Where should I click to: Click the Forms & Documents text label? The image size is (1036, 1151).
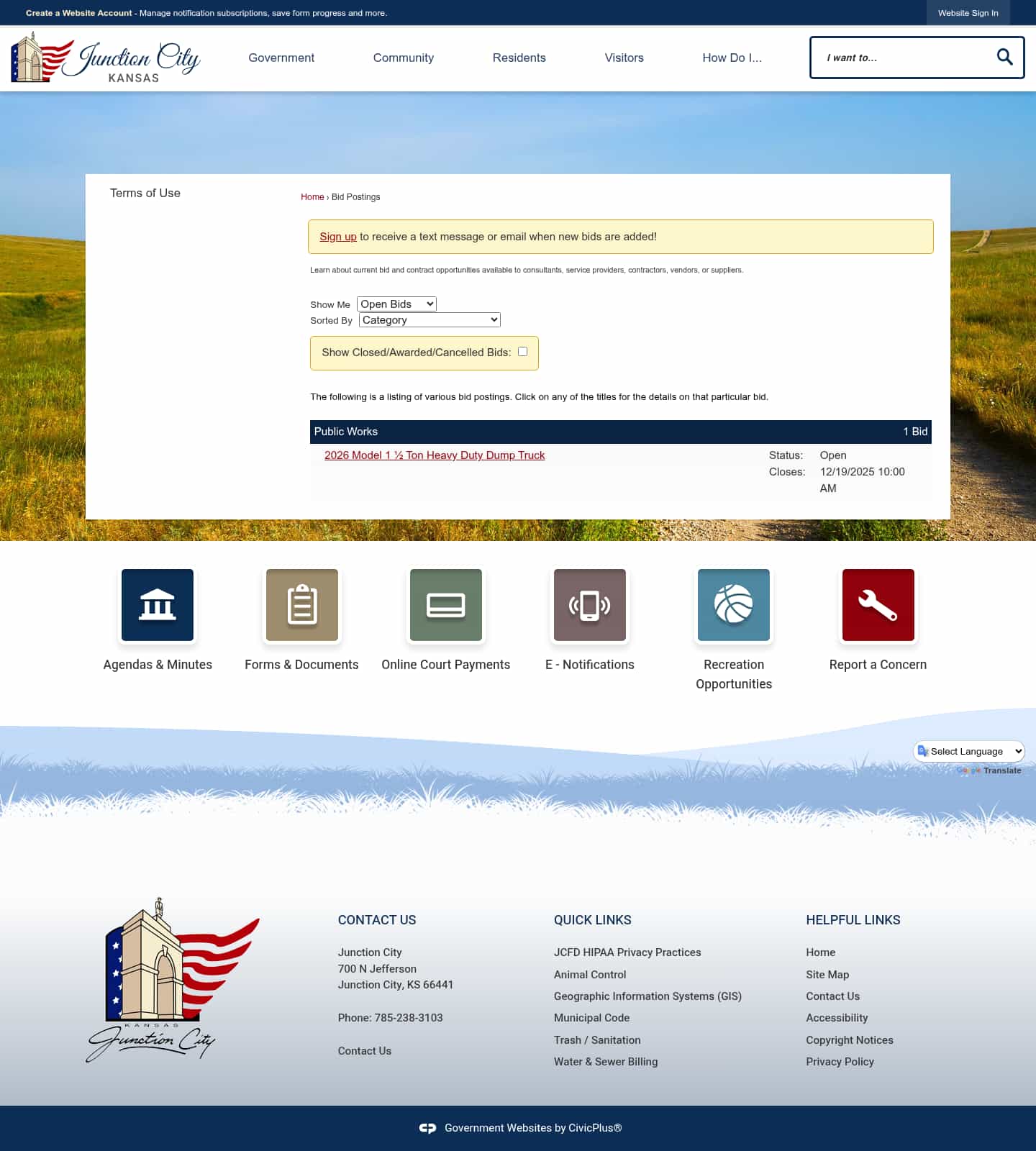pyautogui.click(x=301, y=665)
